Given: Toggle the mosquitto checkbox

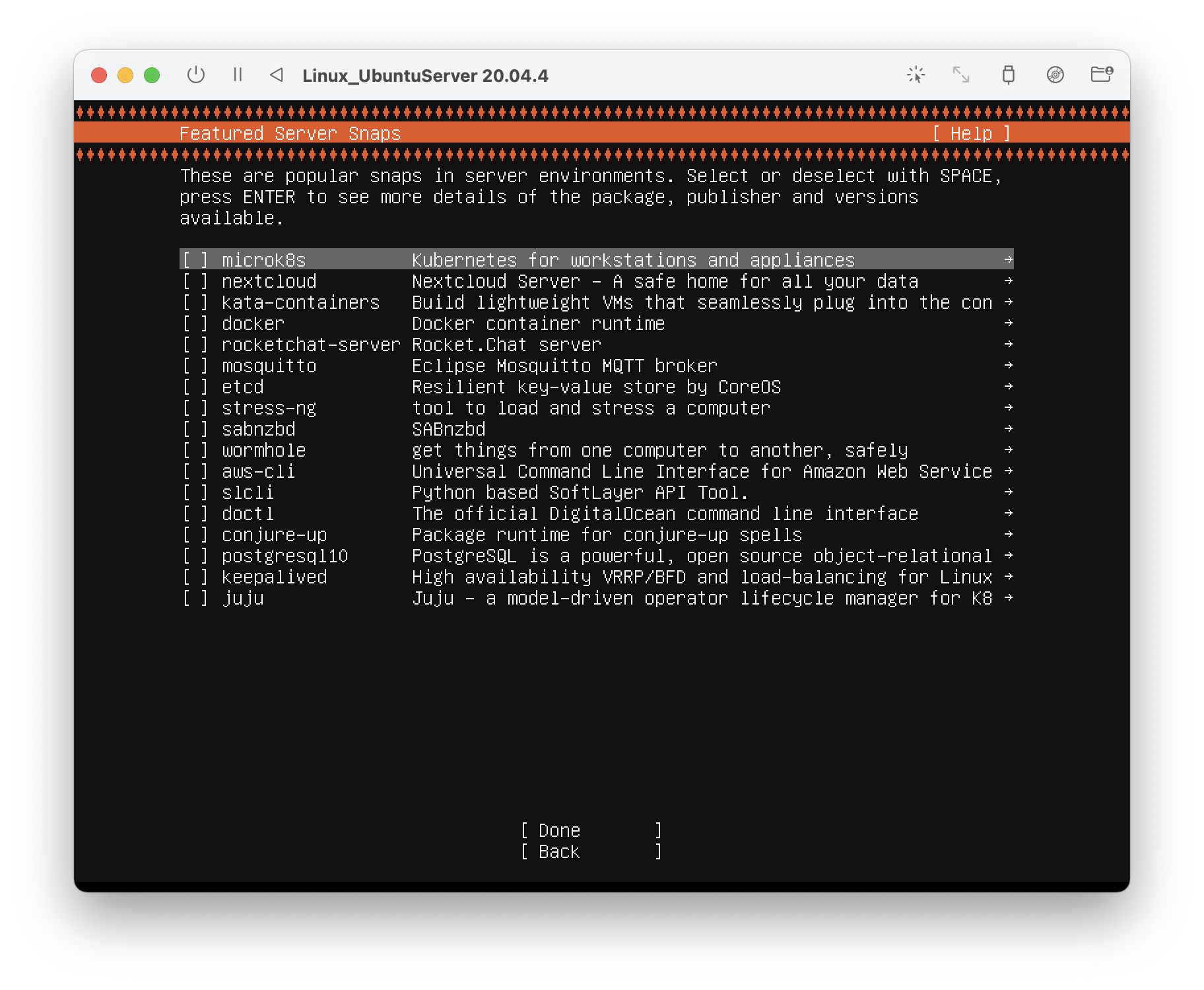Looking at the screenshot, I should tap(195, 366).
